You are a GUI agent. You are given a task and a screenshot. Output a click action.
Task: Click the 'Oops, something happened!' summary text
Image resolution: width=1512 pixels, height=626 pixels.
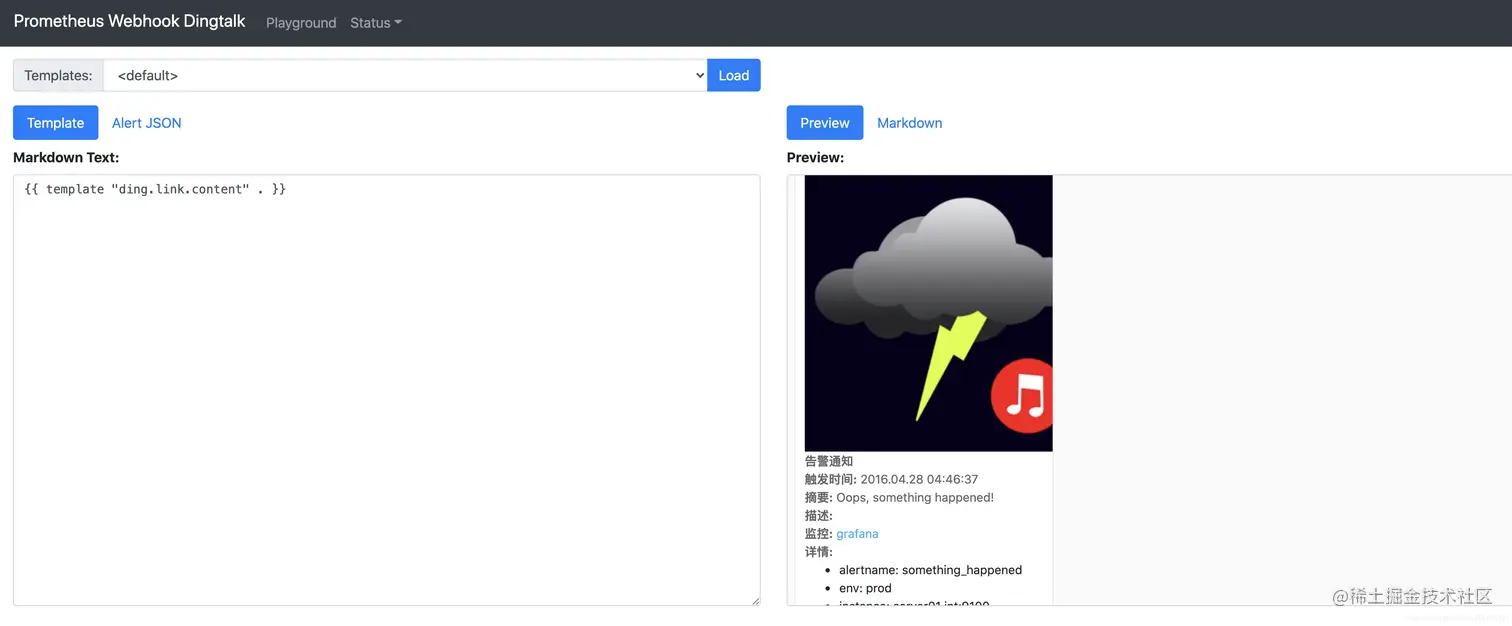point(915,497)
